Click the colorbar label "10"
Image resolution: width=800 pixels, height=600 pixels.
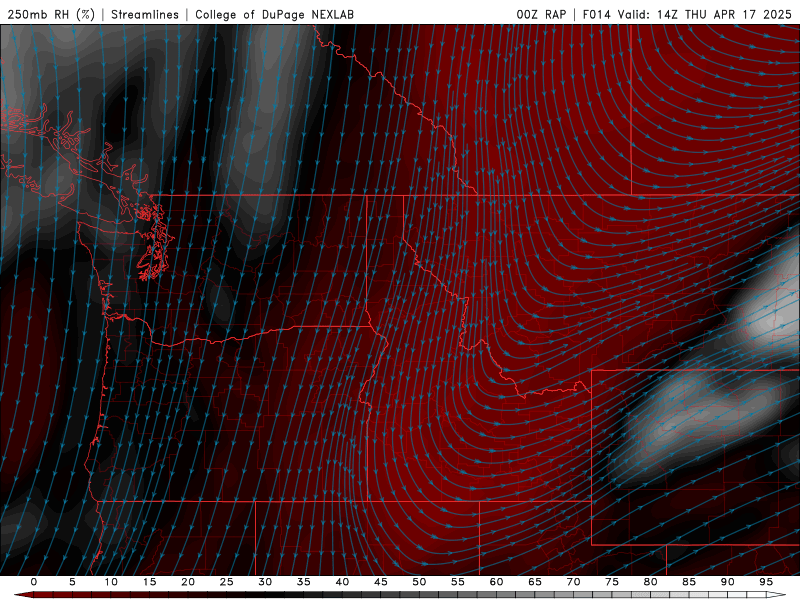[x=111, y=582]
